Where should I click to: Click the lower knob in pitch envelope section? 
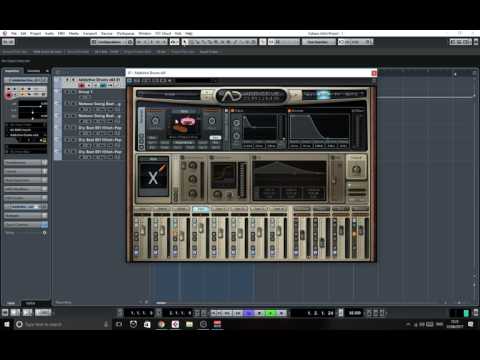click(236, 136)
